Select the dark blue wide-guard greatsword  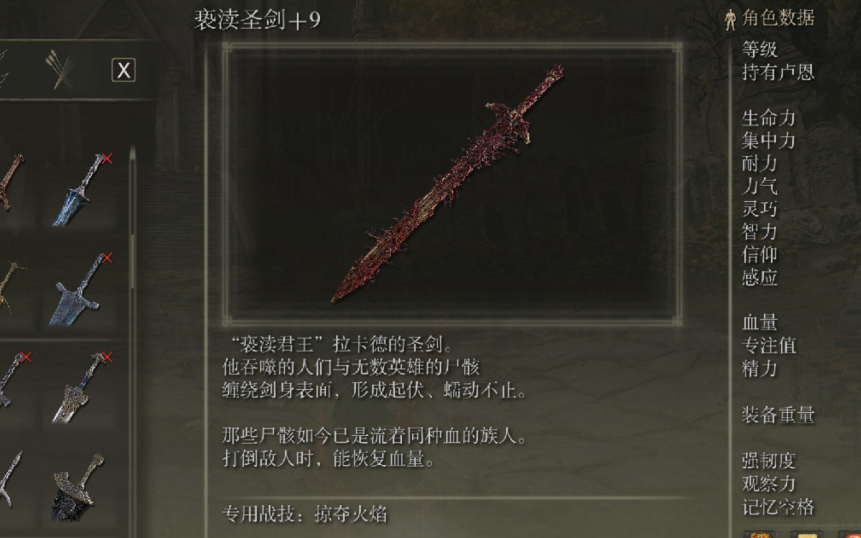coord(80,289)
